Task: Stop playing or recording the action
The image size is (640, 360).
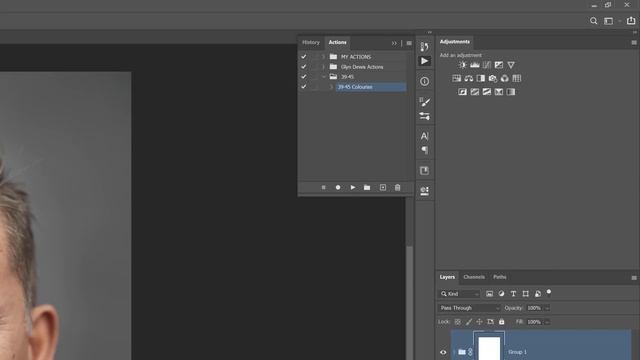Action: [x=323, y=187]
